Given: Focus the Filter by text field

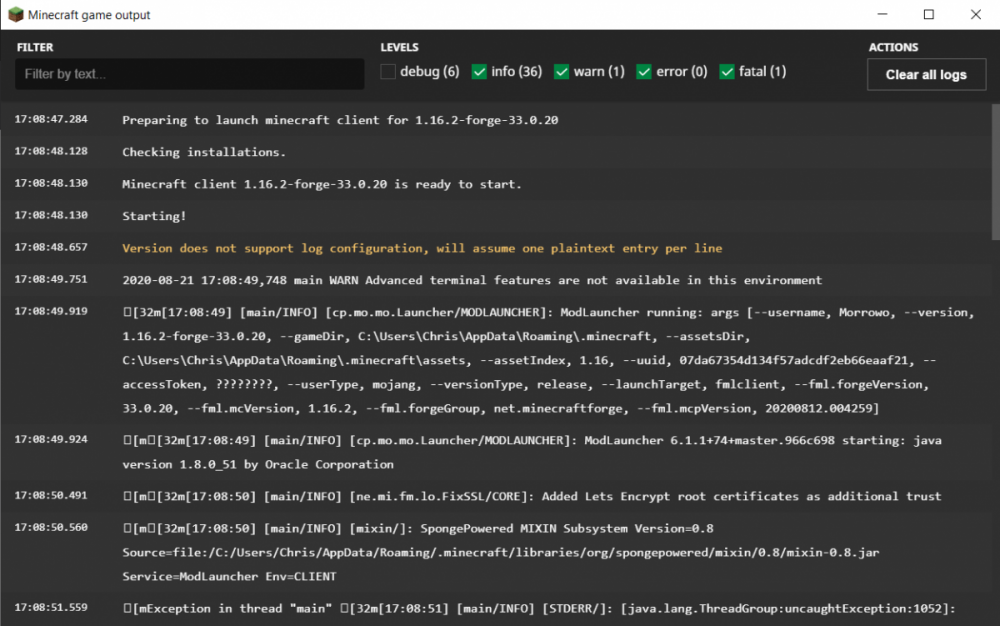Looking at the screenshot, I should point(189,74).
